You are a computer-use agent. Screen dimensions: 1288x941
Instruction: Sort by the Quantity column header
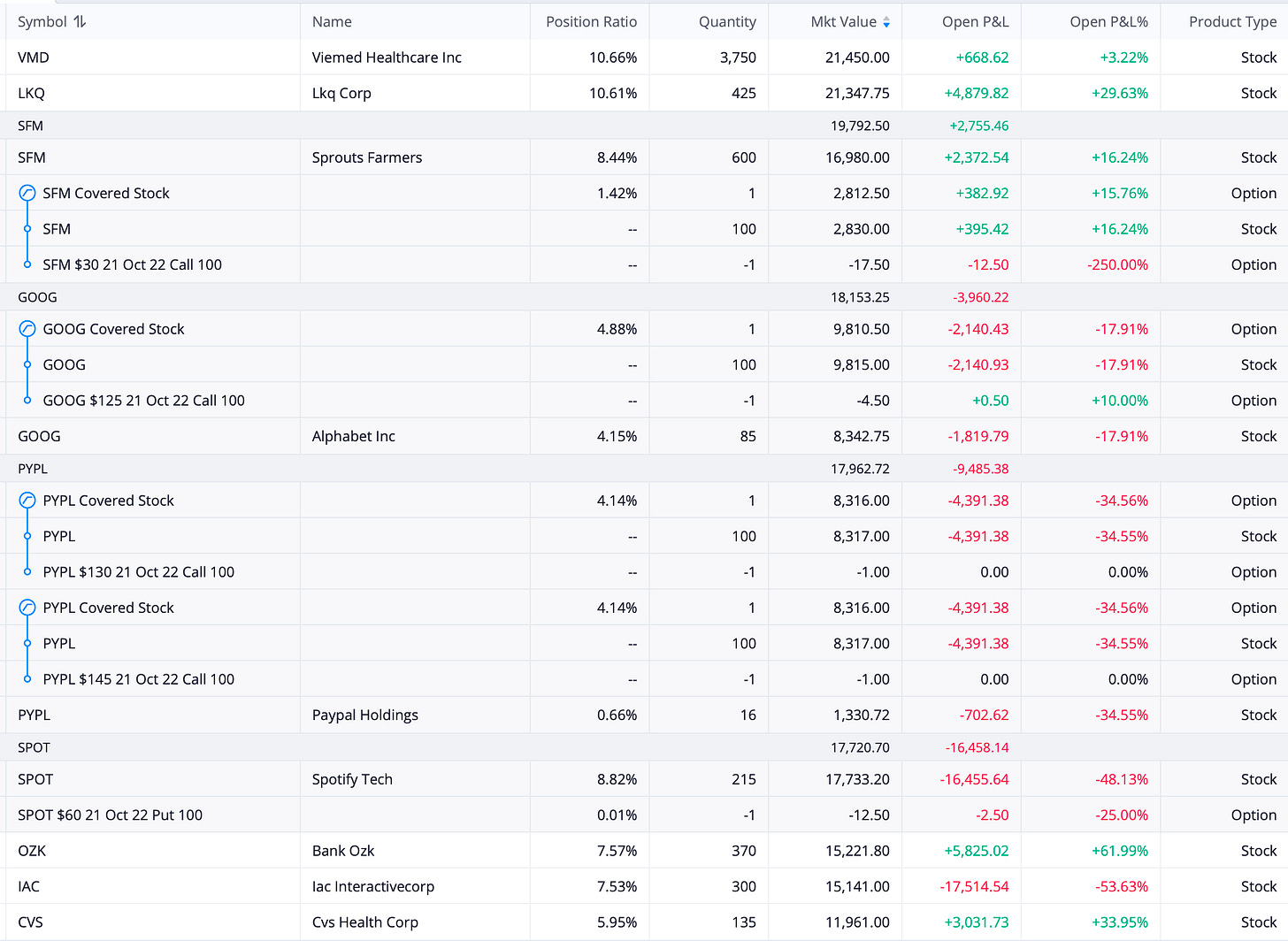pyautogui.click(x=727, y=22)
